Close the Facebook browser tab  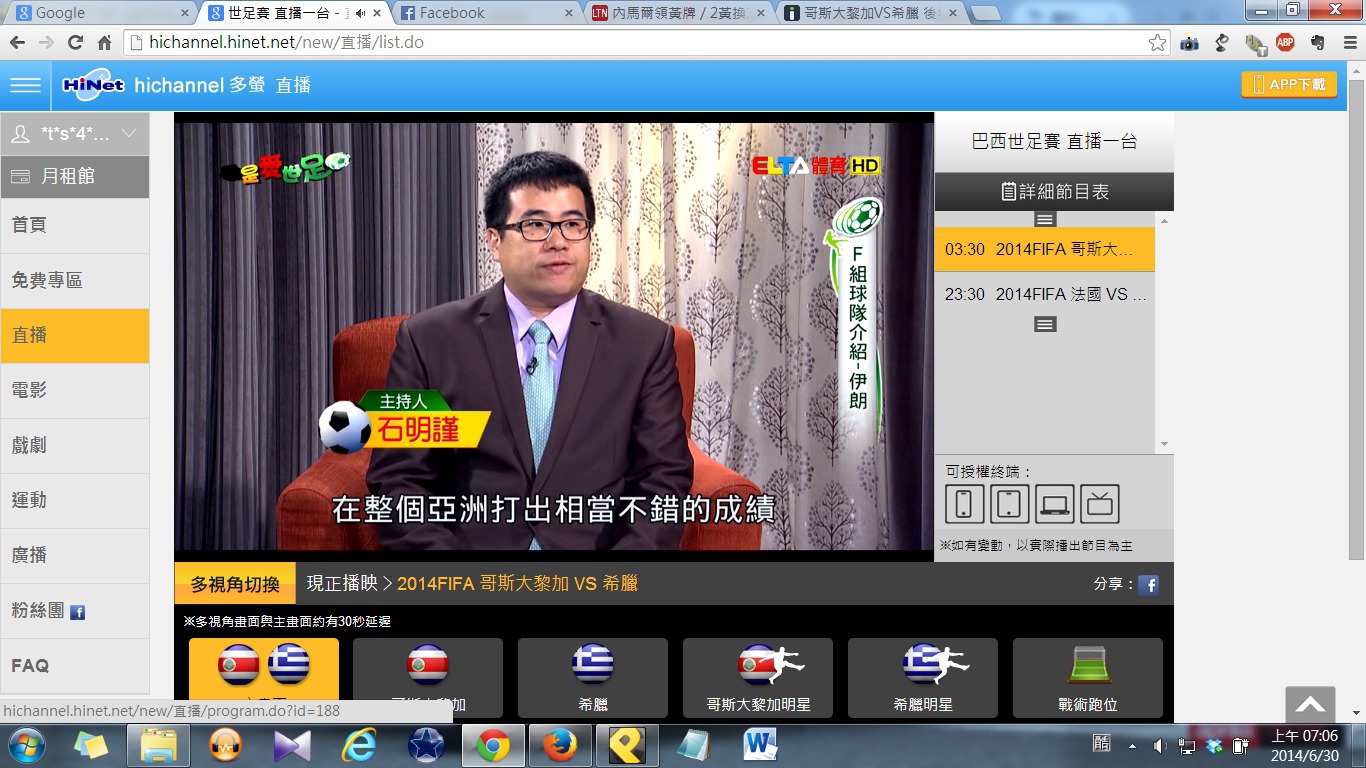[569, 13]
